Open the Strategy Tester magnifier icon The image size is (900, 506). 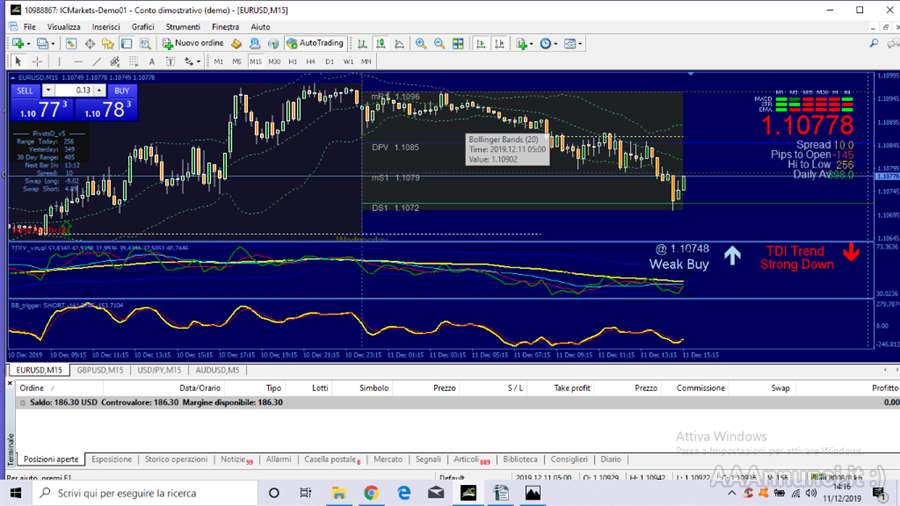[x=145, y=44]
